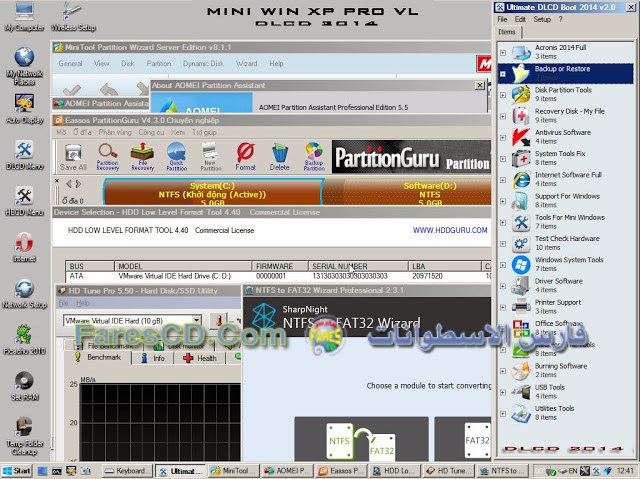Open WWW.HDDGURU.COM link
Image resolution: width=640 pixels, height=479 pixels.
click(450, 230)
